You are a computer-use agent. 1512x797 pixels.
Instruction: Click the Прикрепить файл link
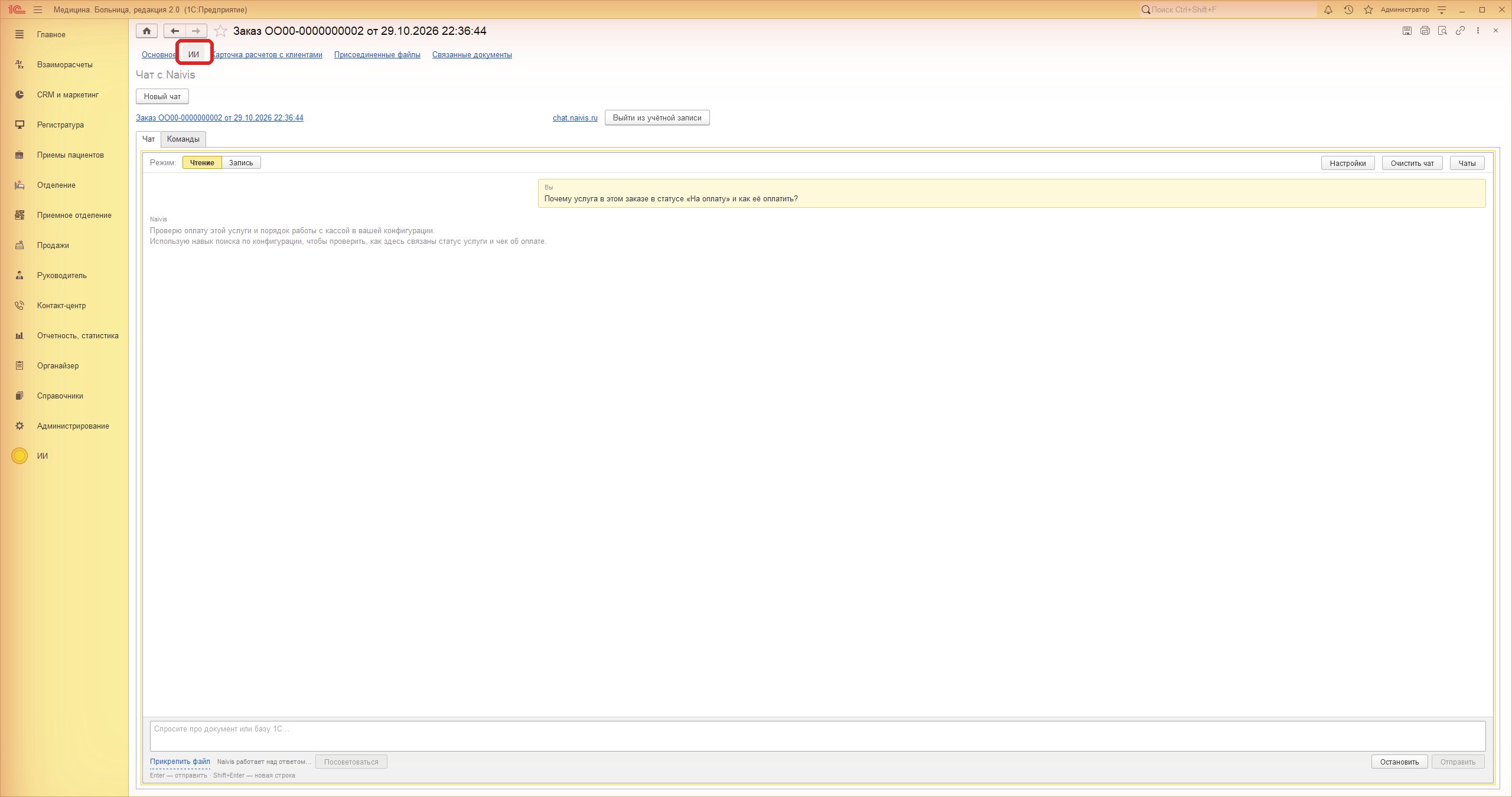(x=180, y=762)
